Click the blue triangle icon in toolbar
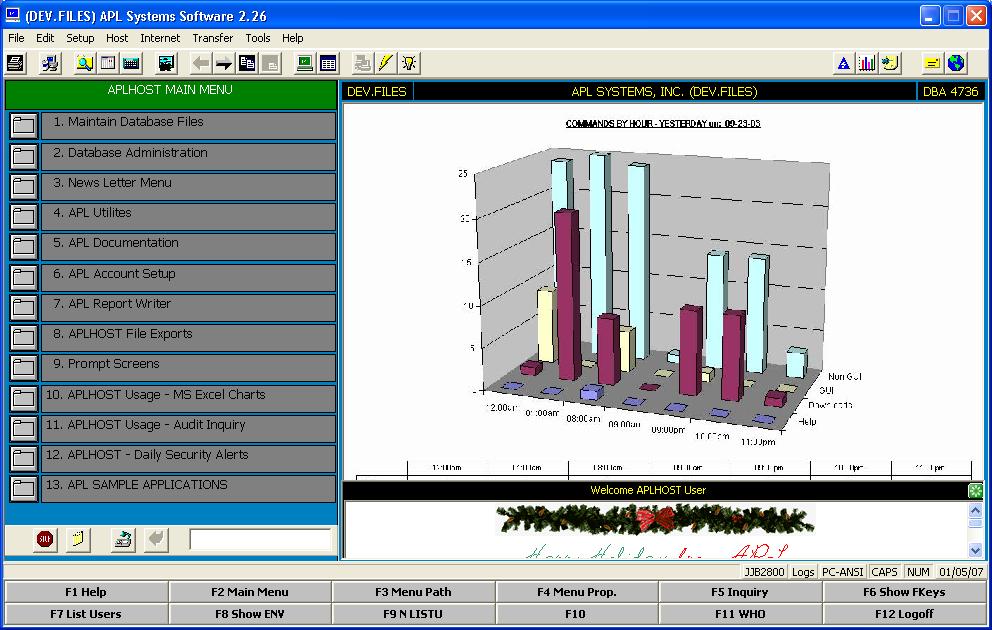This screenshot has height=630, width=992. (843, 63)
